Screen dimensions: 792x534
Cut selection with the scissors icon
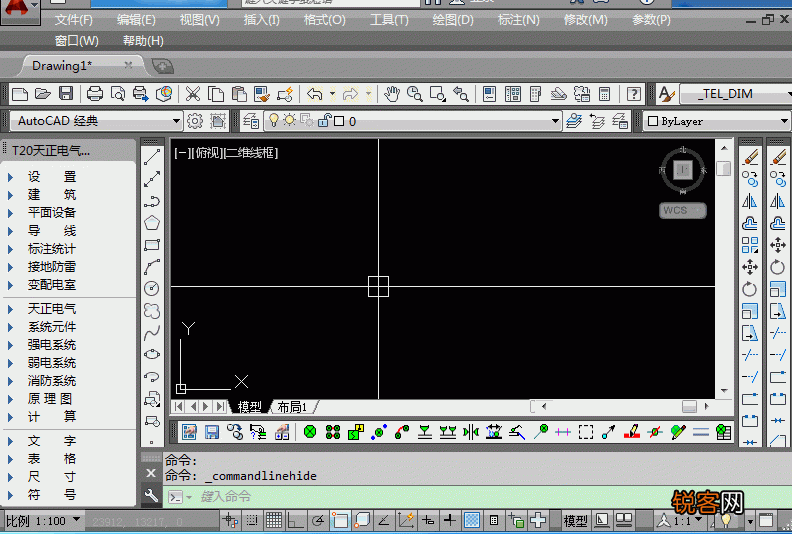[192, 94]
